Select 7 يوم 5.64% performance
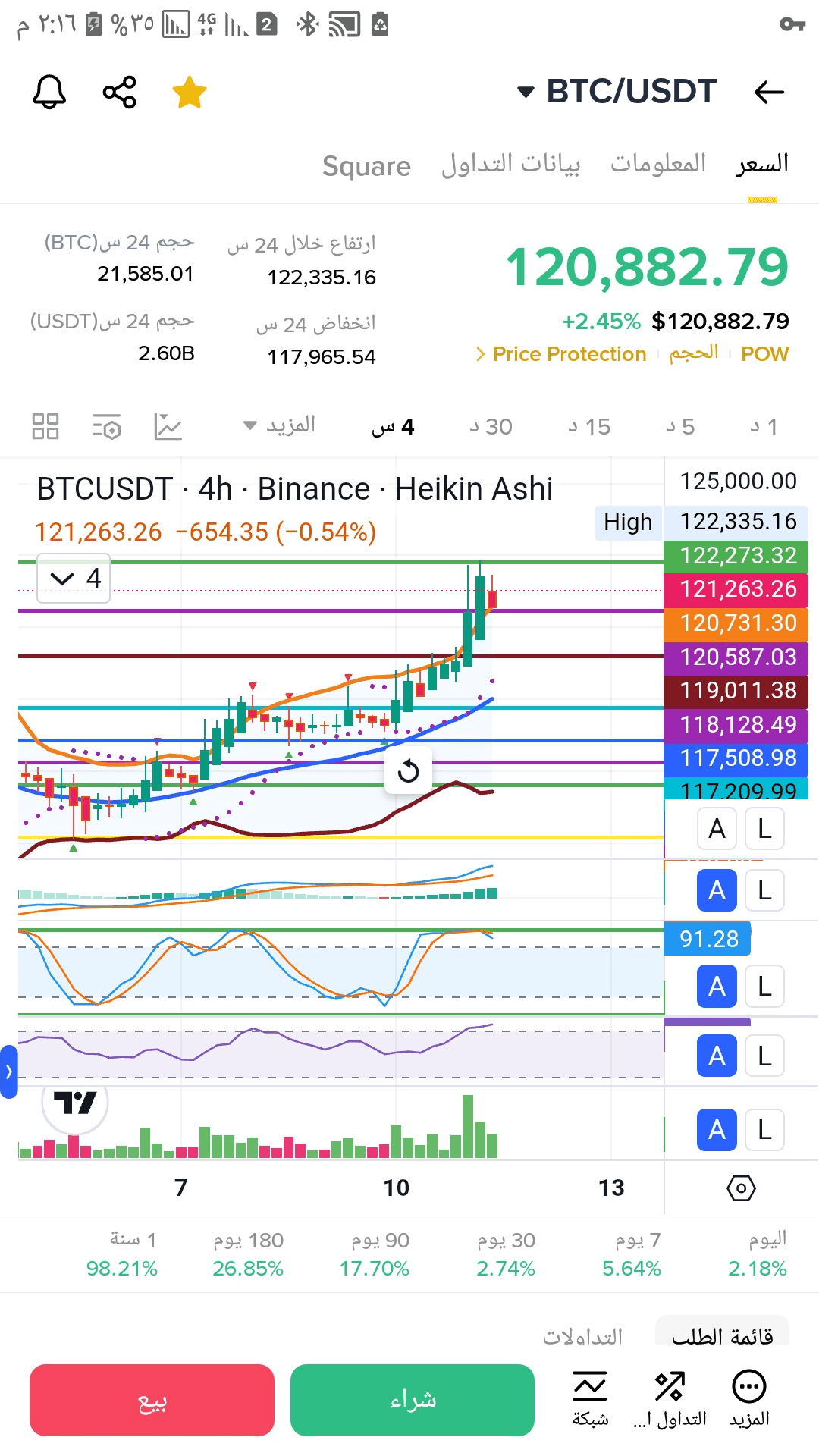 click(x=631, y=1254)
